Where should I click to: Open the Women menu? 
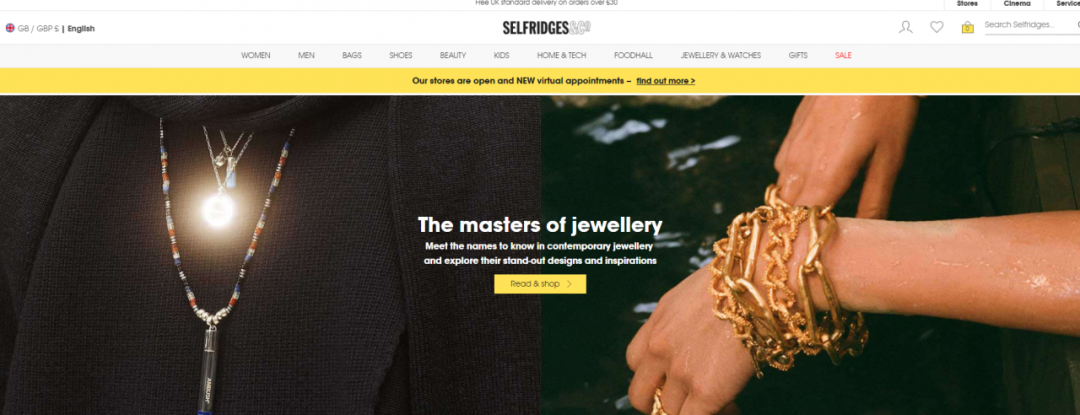pos(256,56)
